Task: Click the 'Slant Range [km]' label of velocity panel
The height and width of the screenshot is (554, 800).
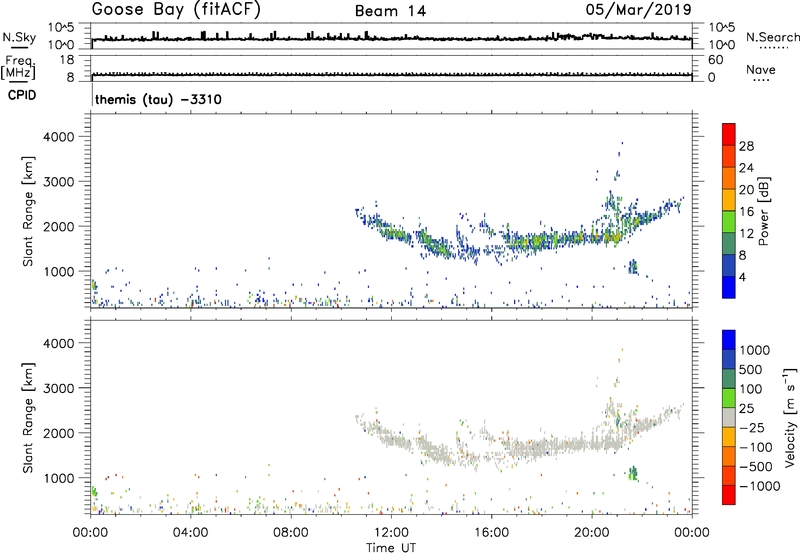Action: [x=28, y=418]
